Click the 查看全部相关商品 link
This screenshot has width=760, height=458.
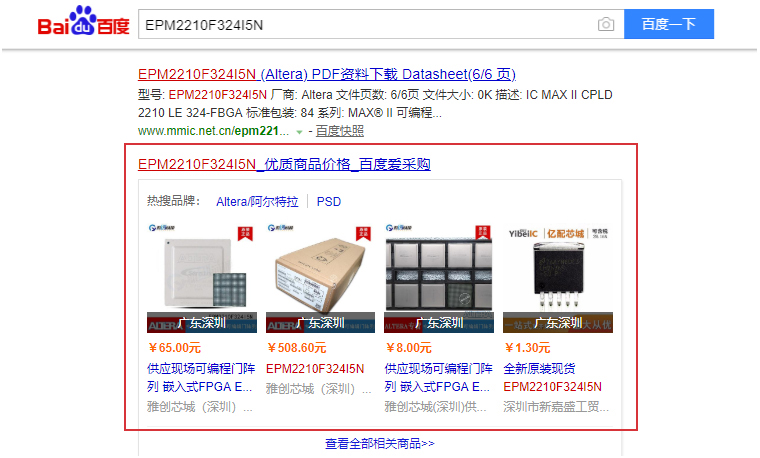[380, 443]
